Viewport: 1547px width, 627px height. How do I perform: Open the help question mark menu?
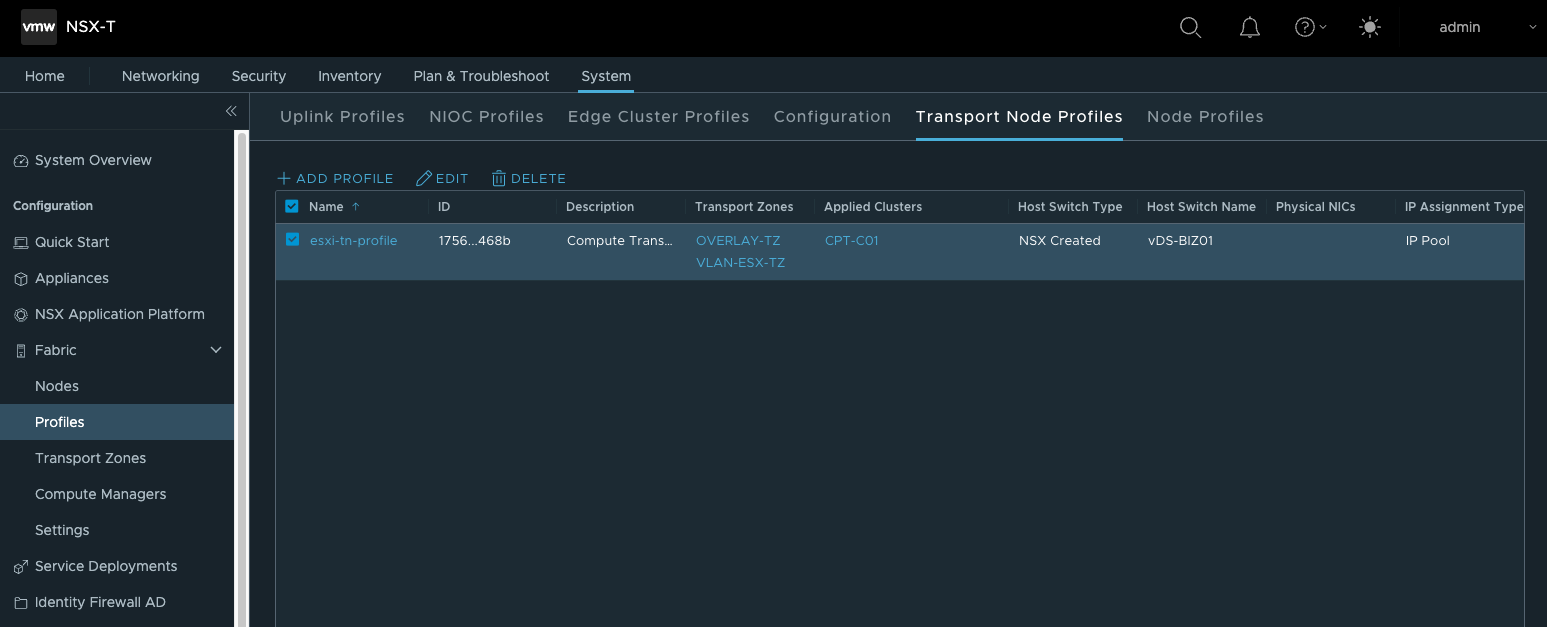click(1310, 28)
